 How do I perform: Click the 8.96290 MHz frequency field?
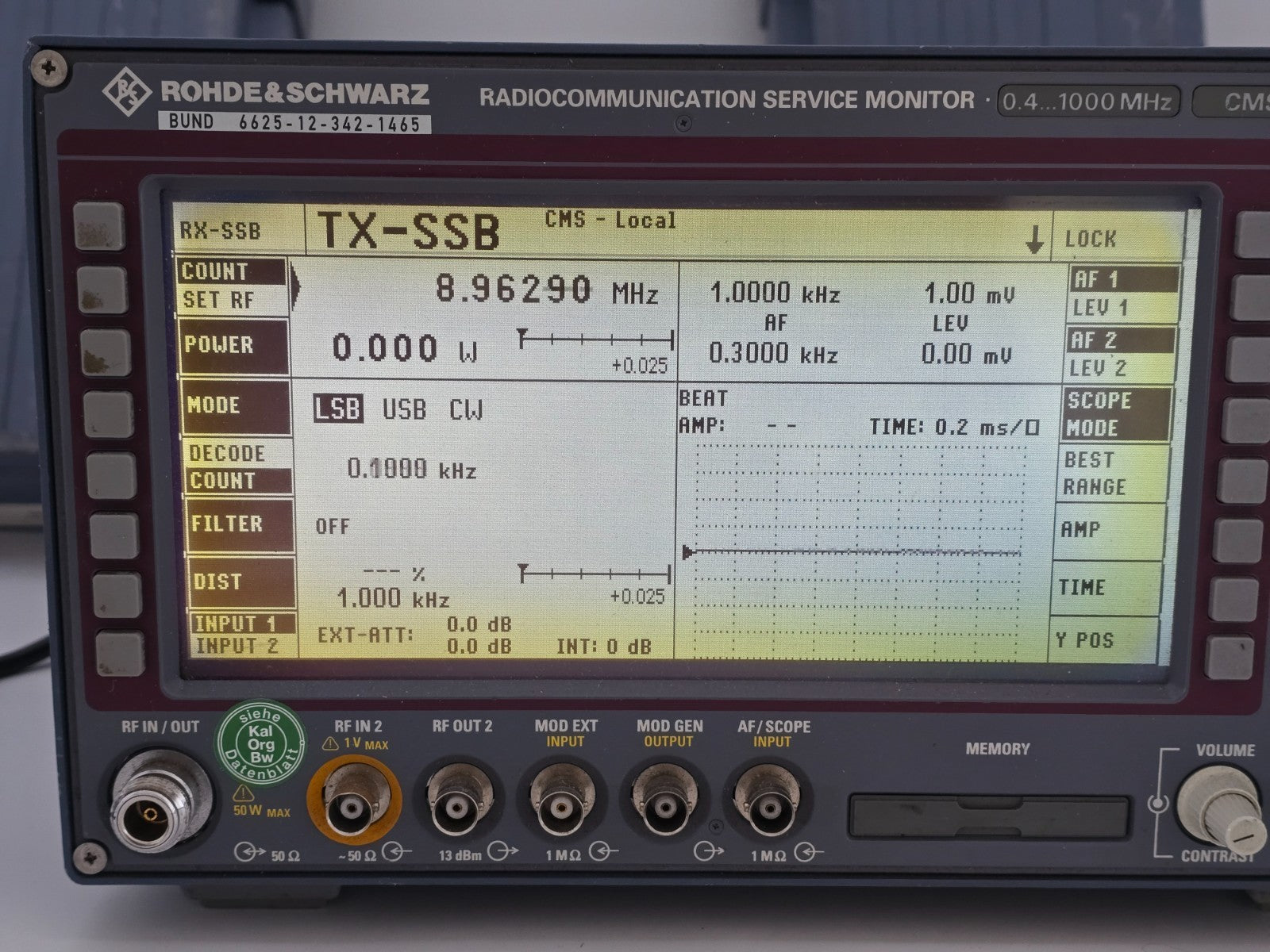click(547, 290)
